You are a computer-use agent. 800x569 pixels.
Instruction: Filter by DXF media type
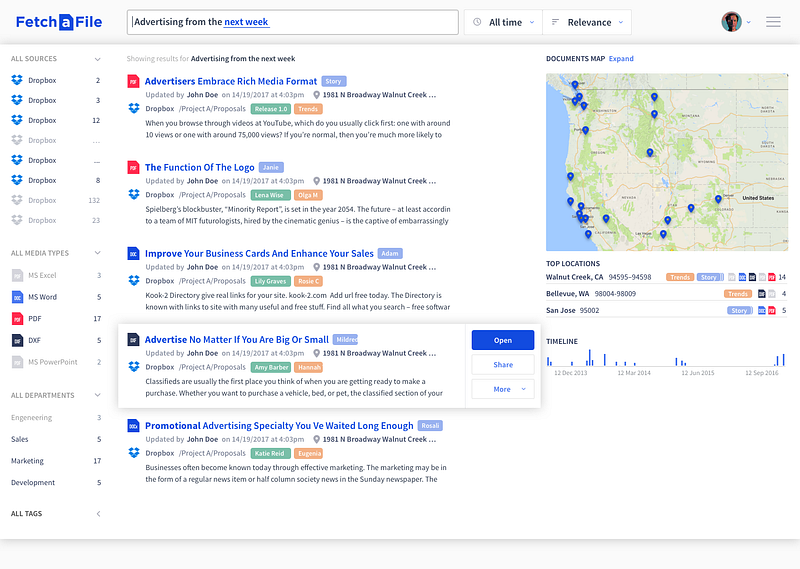(x=56, y=340)
